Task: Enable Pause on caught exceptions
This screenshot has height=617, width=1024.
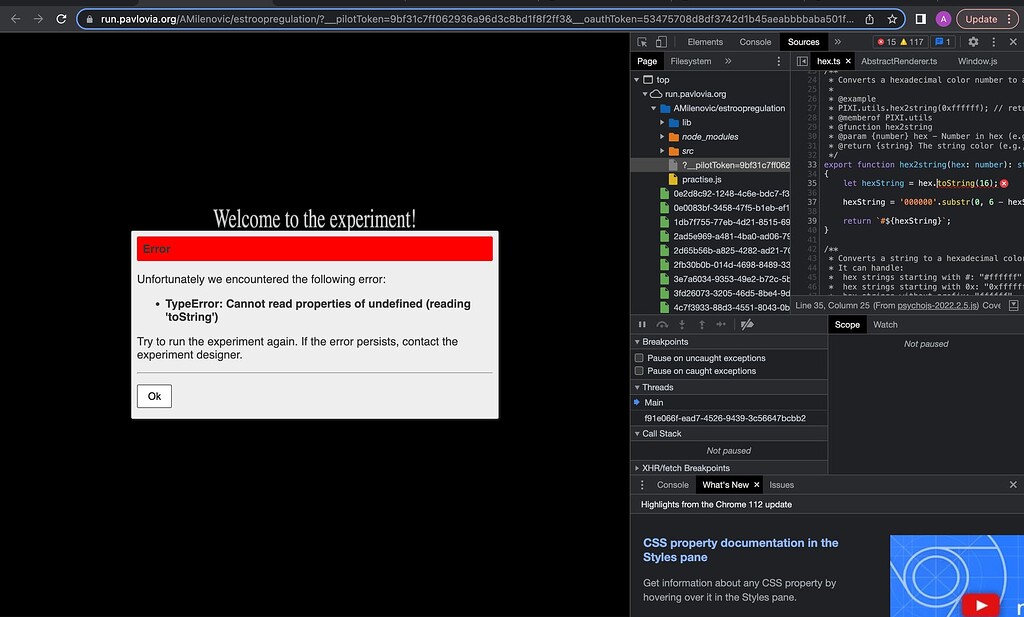Action: click(638, 371)
